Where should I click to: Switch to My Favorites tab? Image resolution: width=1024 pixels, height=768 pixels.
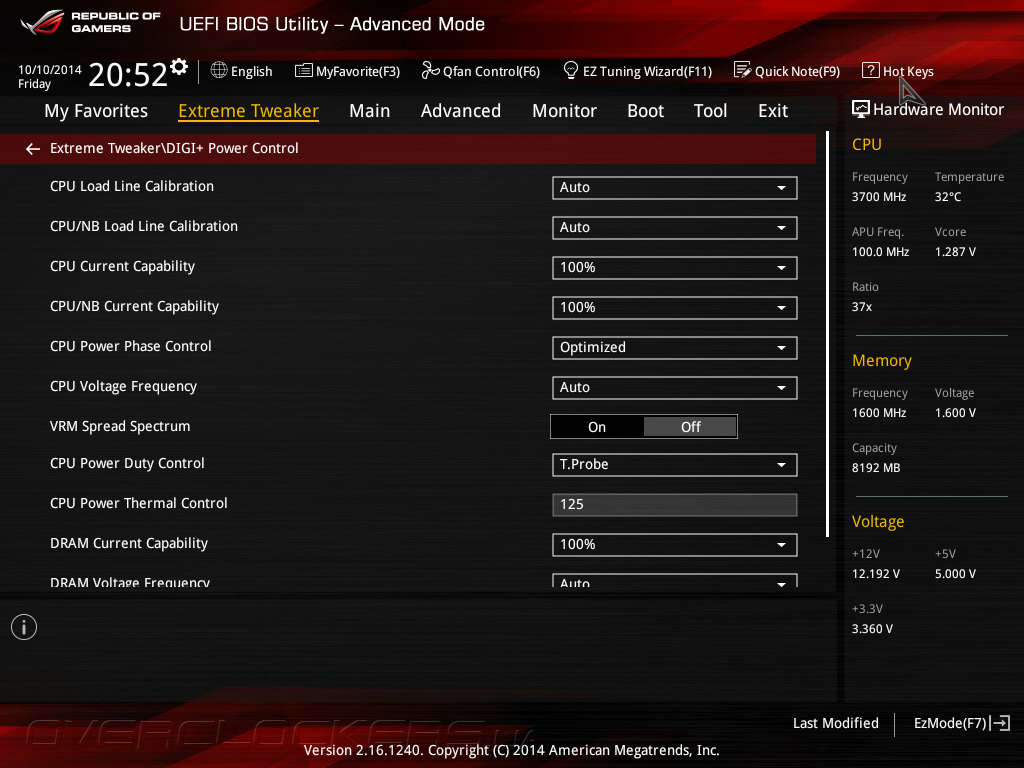(96, 111)
